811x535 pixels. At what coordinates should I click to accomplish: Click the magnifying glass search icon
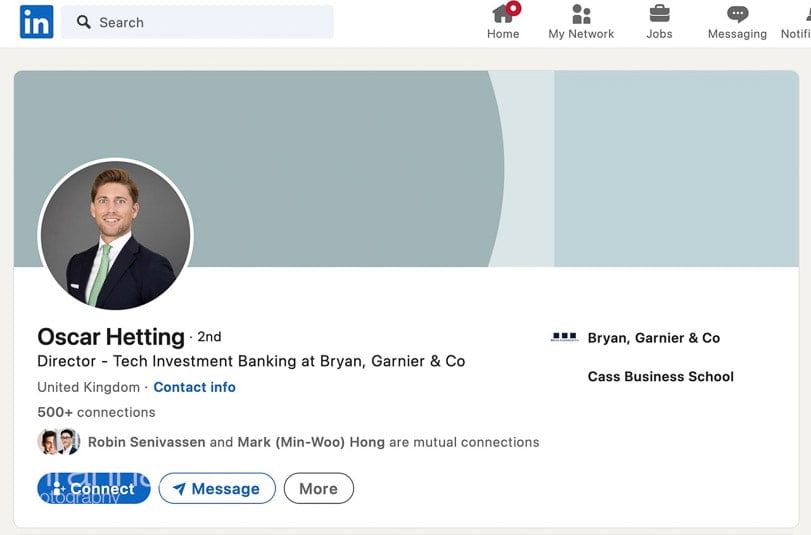coord(84,22)
